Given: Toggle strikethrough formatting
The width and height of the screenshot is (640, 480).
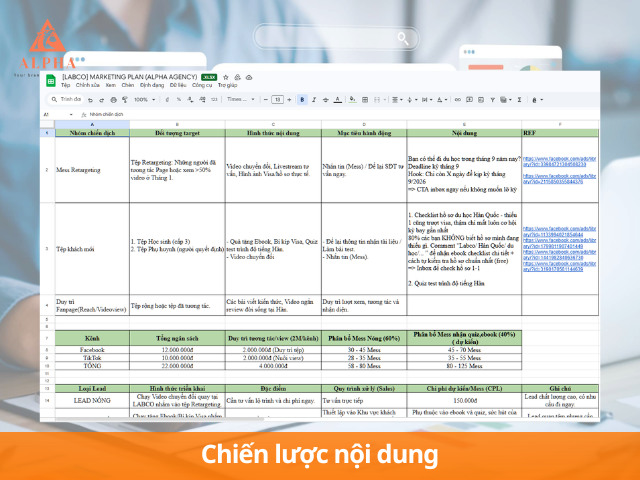Looking at the screenshot, I should click(325, 100).
